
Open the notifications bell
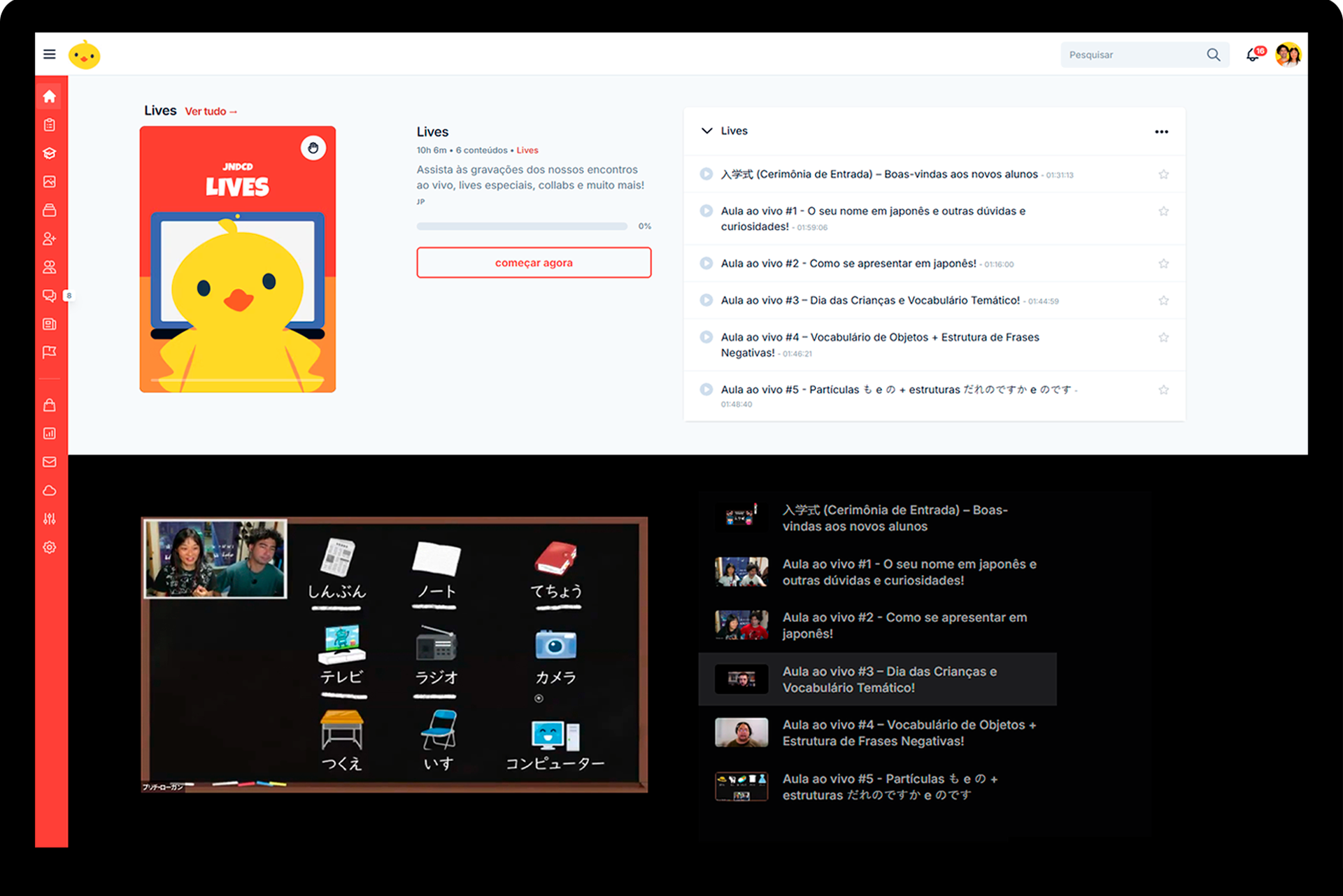tap(1253, 55)
